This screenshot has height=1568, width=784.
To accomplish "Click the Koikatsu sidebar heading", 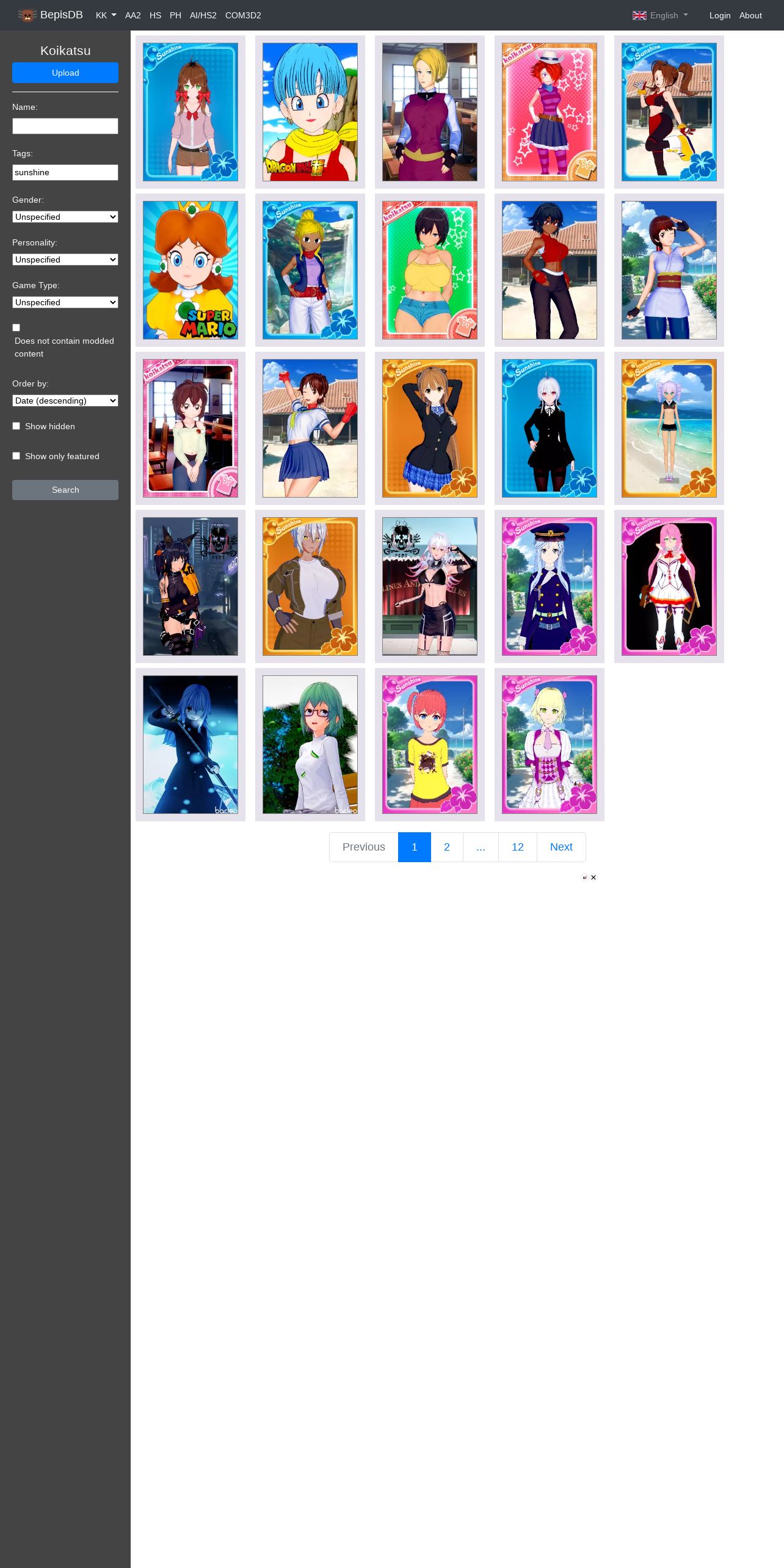I will click(65, 51).
